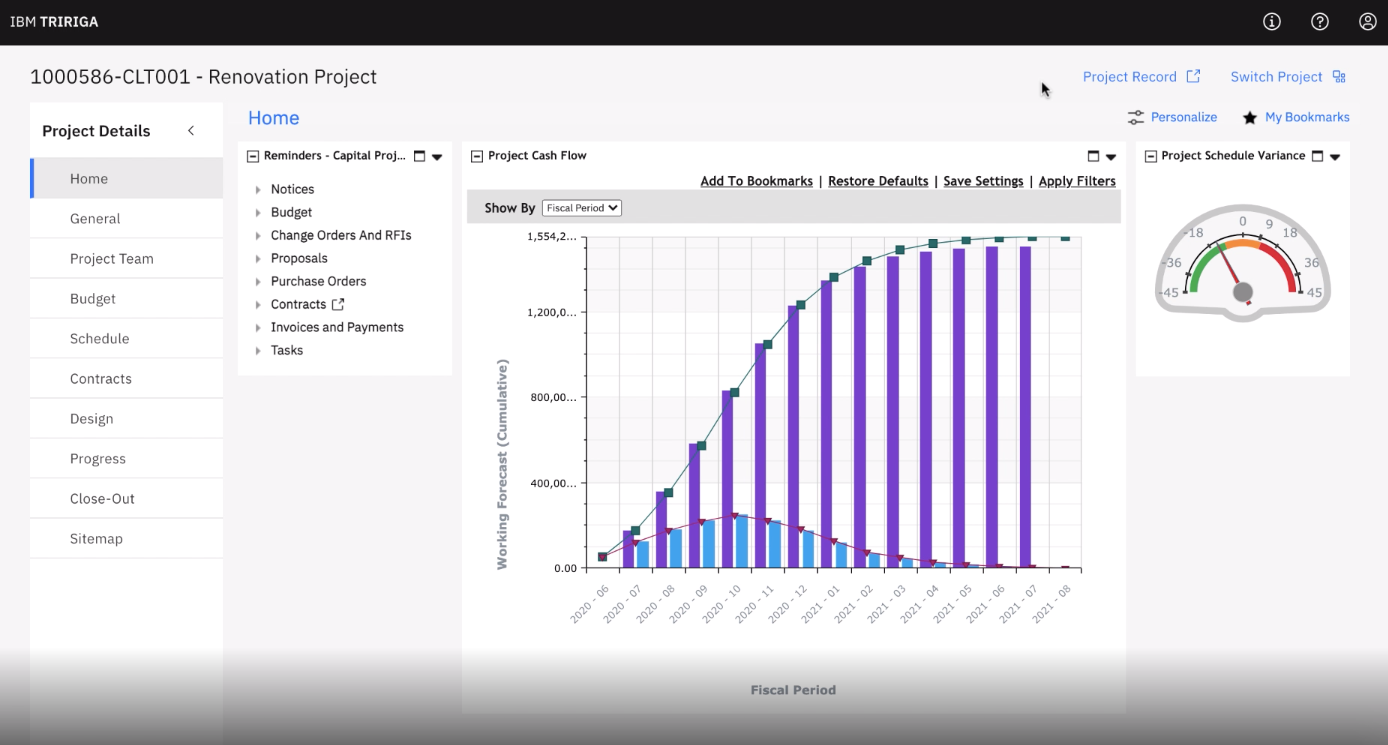
Task: Click the external link icon beside Contracts
Action: (x=338, y=305)
